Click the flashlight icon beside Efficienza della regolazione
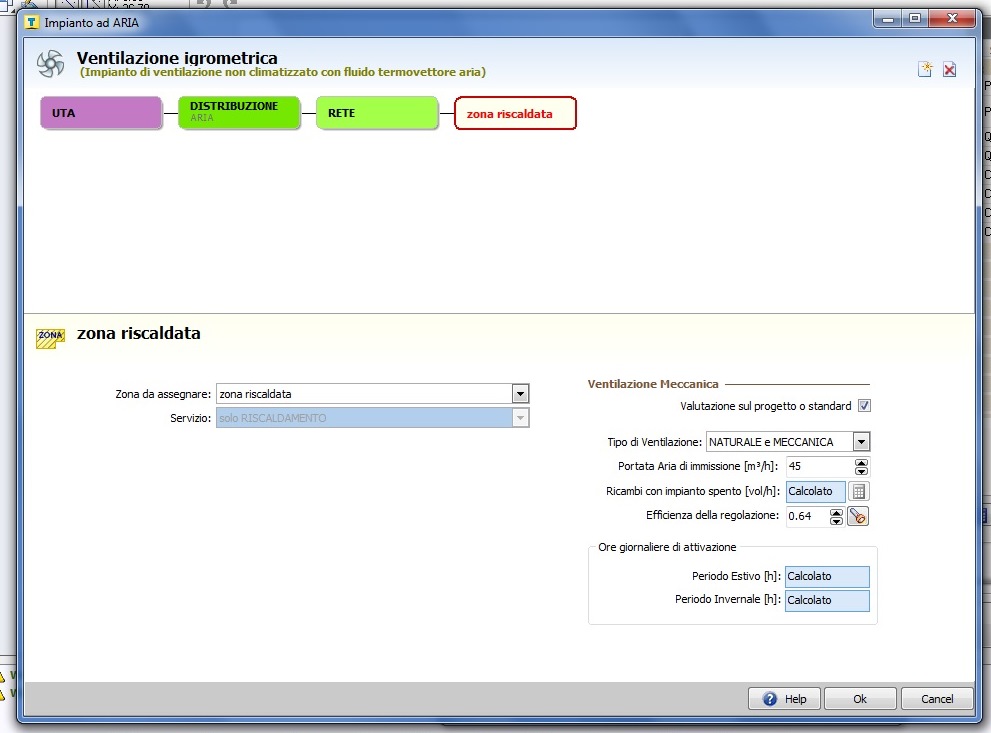991x733 pixels. point(858,516)
